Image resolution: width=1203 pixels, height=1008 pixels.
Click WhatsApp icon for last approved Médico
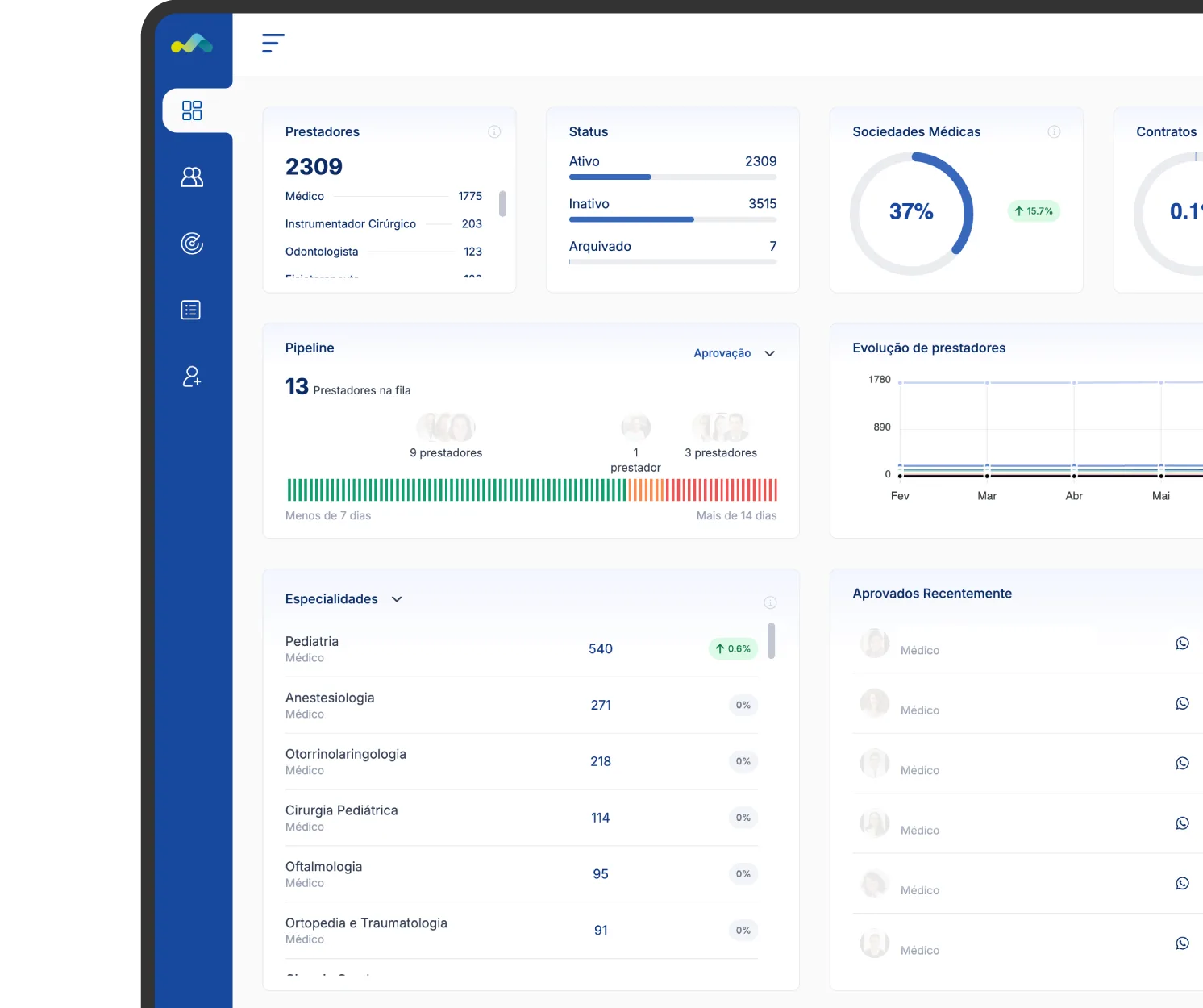(x=1182, y=943)
